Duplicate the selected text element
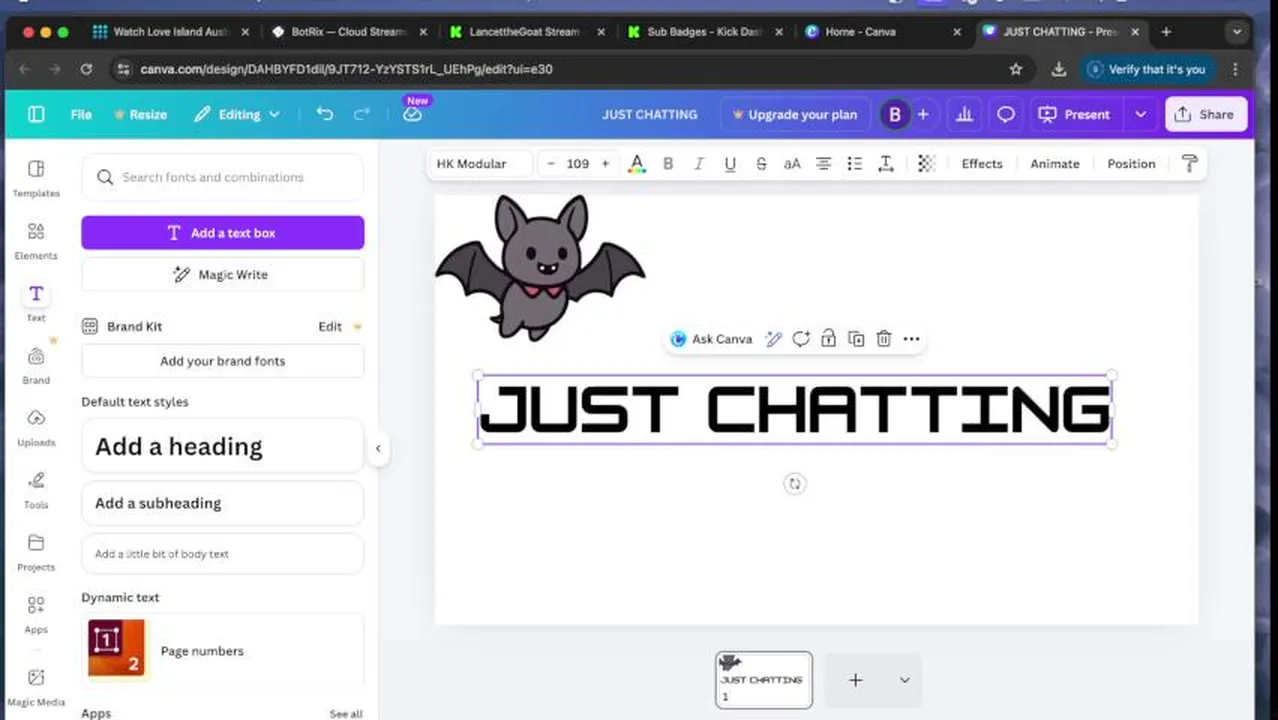The image size is (1278, 720). coord(856,339)
